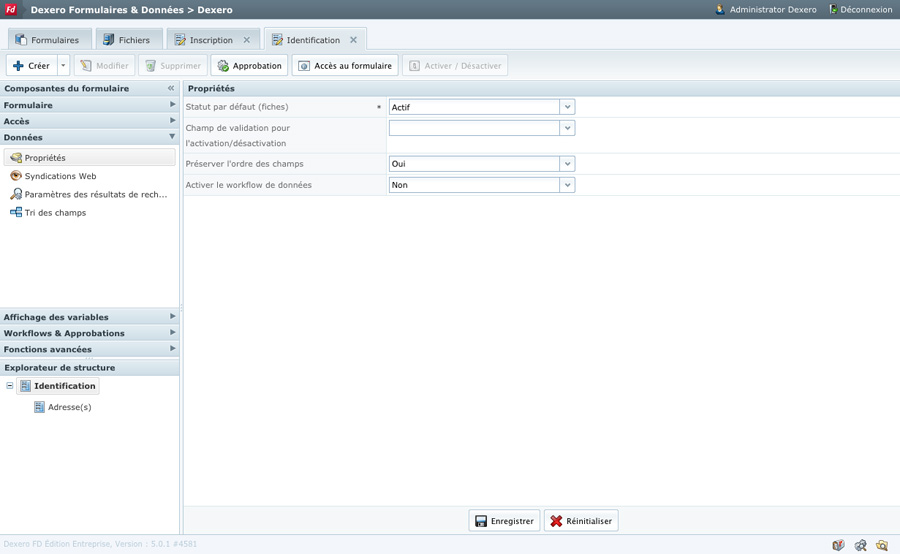Click the middle status bar icon at bottom right
This screenshot has width=900, height=554.
coord(860,545)
